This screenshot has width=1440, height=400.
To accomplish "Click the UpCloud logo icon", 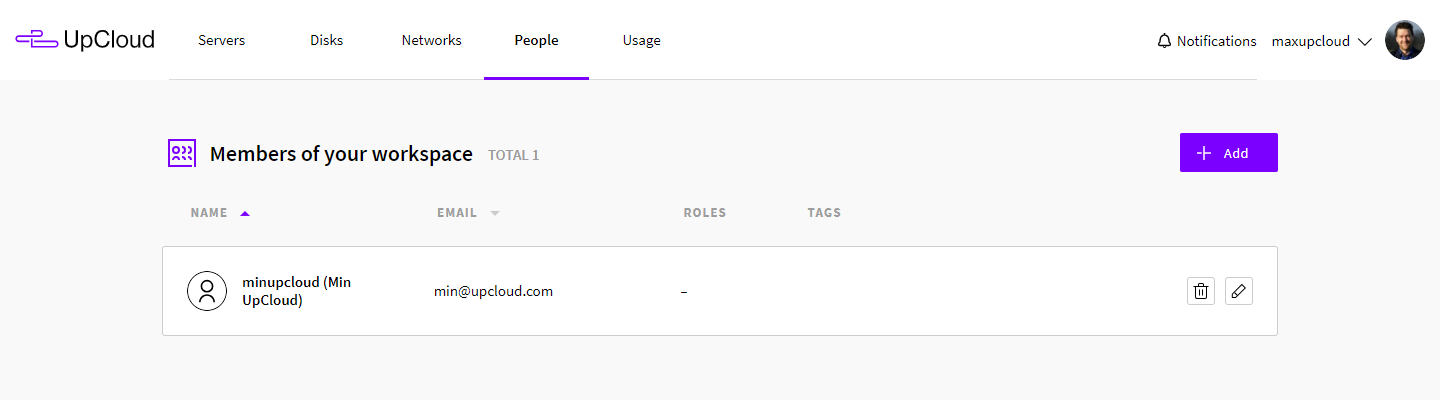I will (37, 40).
